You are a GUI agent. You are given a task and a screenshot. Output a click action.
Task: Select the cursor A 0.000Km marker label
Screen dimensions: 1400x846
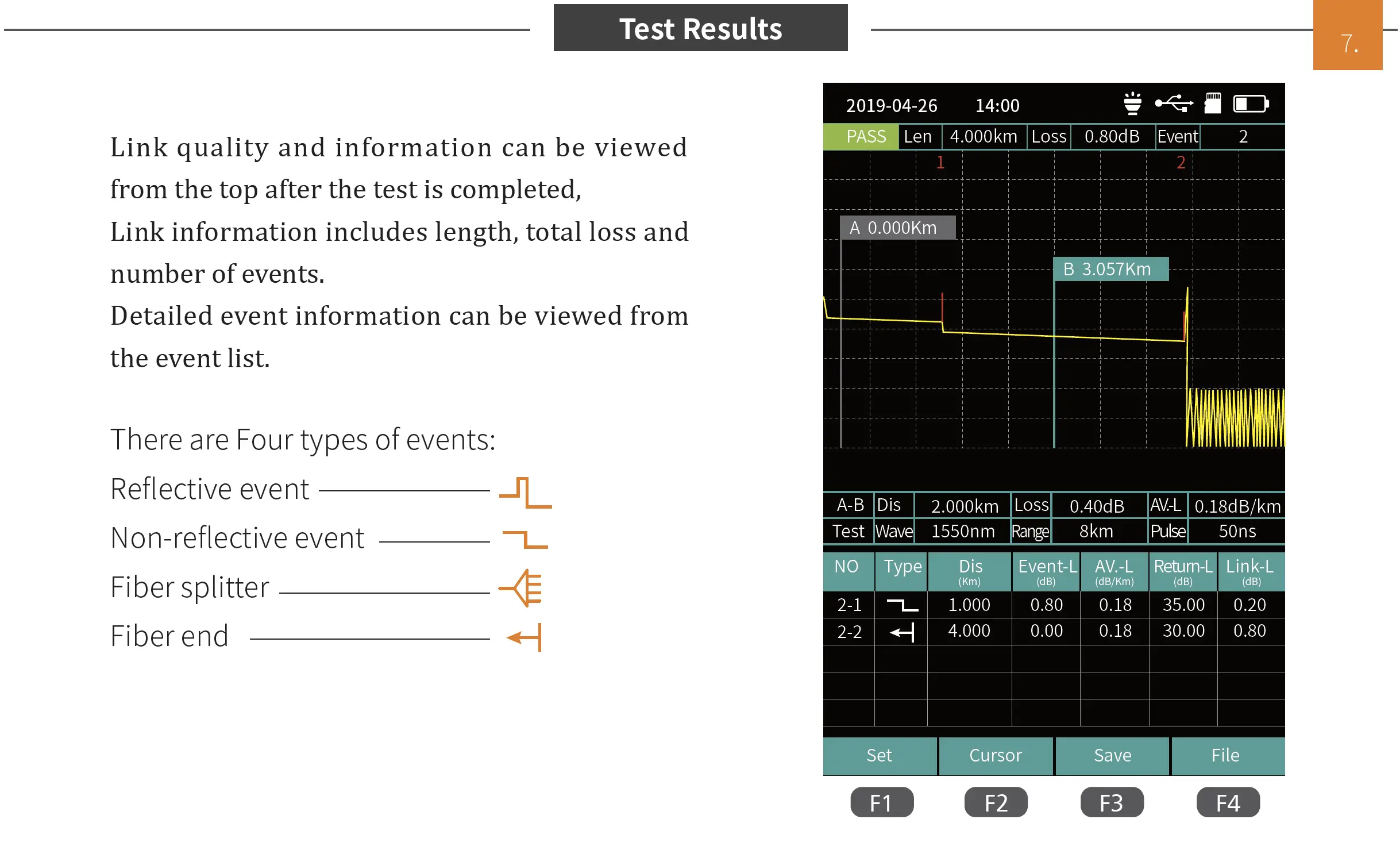click(897, 228)
